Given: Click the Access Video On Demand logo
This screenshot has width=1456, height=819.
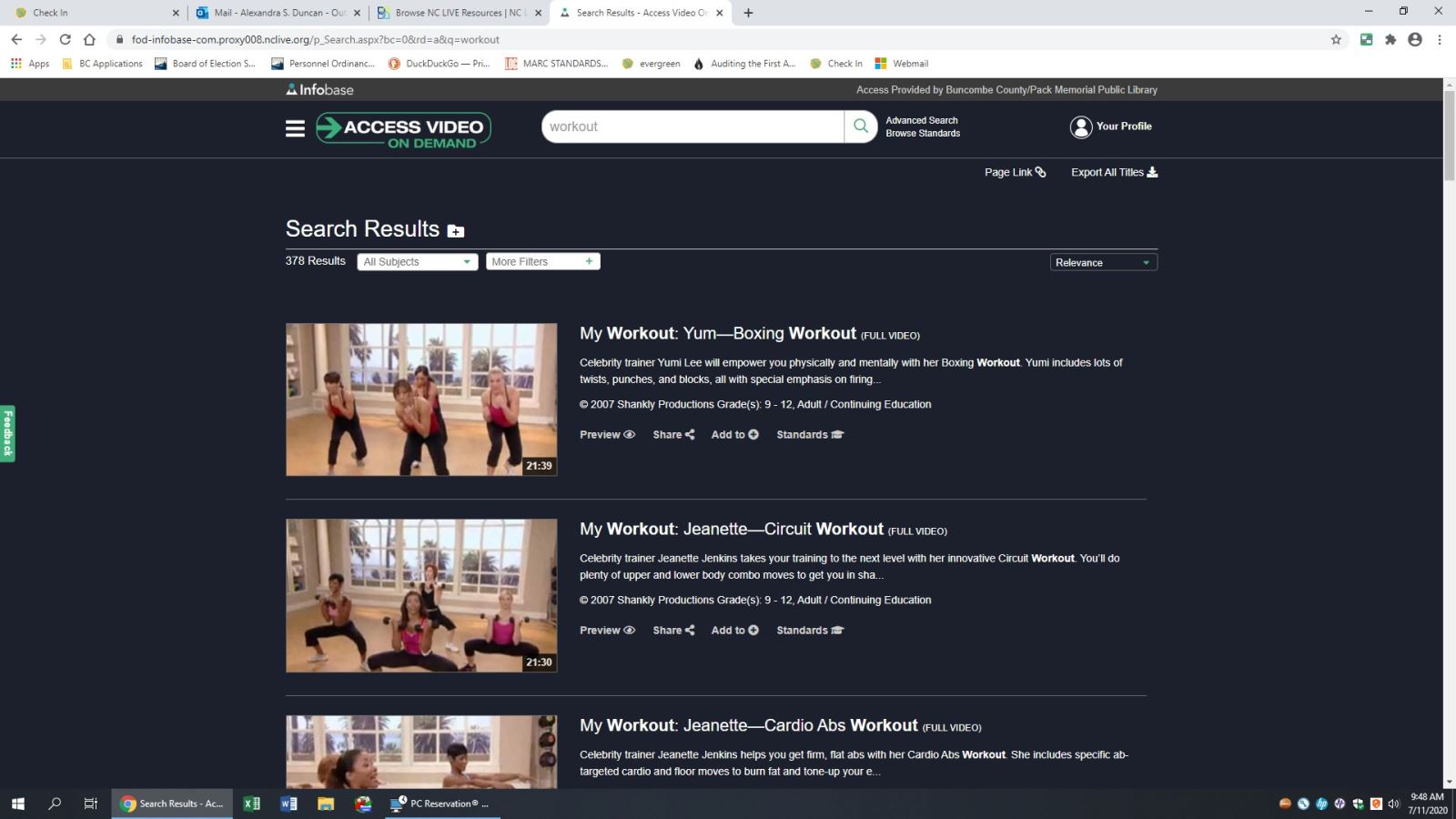Looking at the screenshot, I should [x=403, y=129].
